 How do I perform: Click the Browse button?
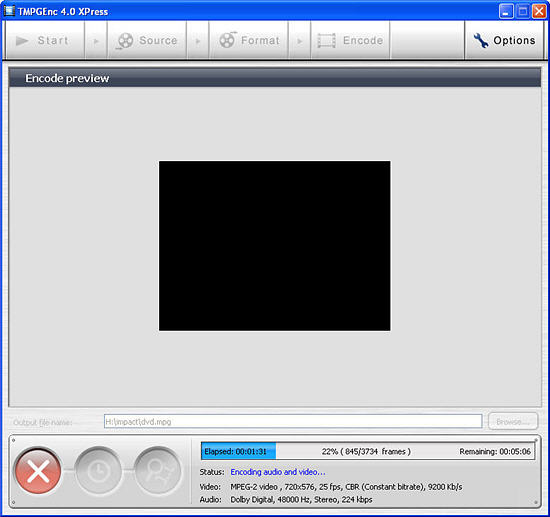(x=513, y=421)
